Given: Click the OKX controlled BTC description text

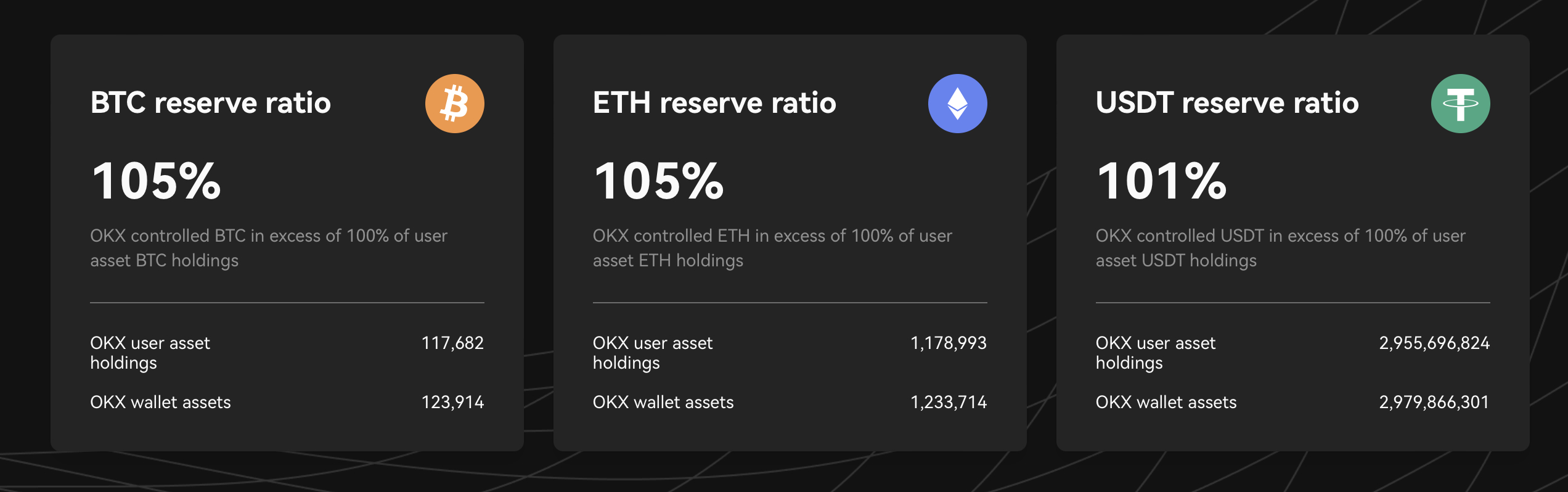Looking at the screenshot, I should coord(269,248).
